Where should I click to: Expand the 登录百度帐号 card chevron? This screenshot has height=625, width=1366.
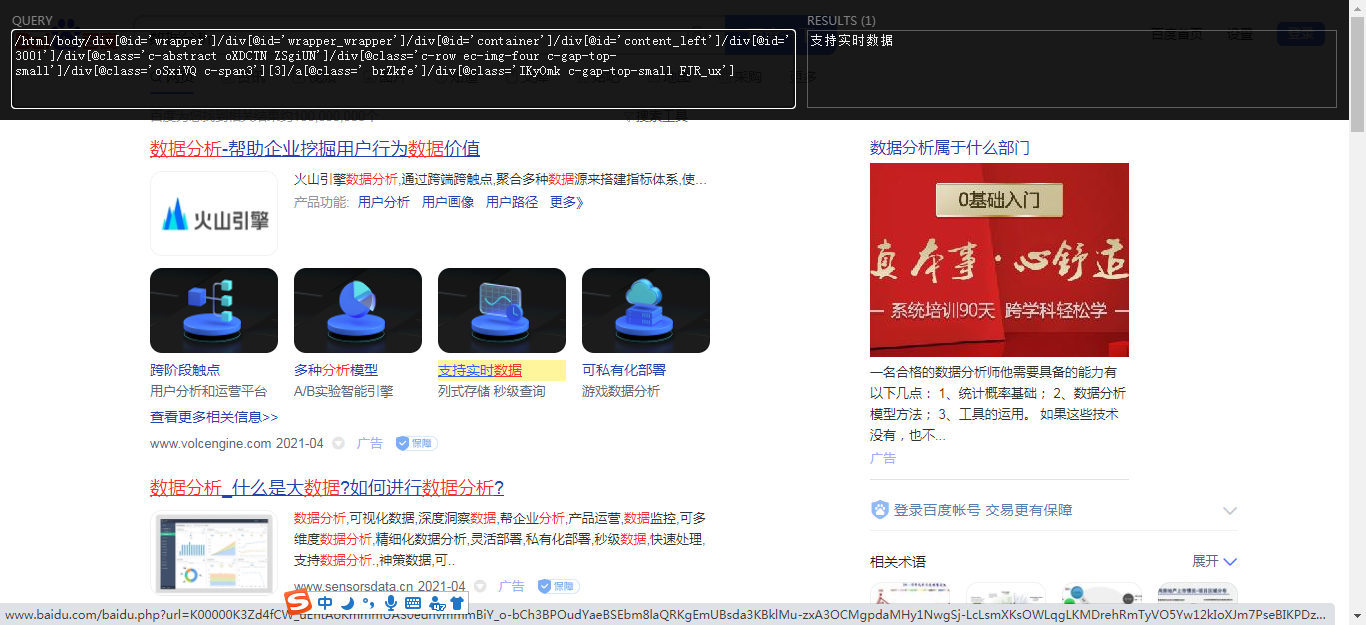pyautogui.click(x=1229, y=510)
